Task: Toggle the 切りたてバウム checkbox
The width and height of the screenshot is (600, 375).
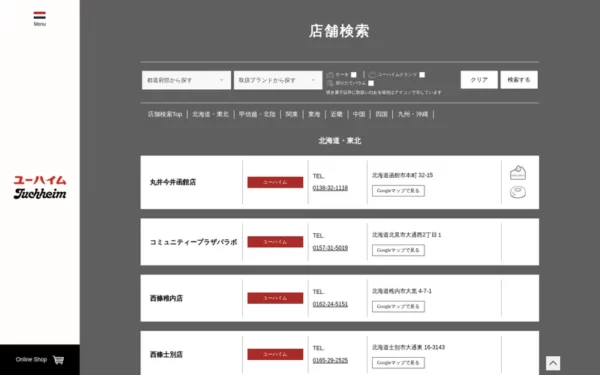Action: tap(371, 83)
